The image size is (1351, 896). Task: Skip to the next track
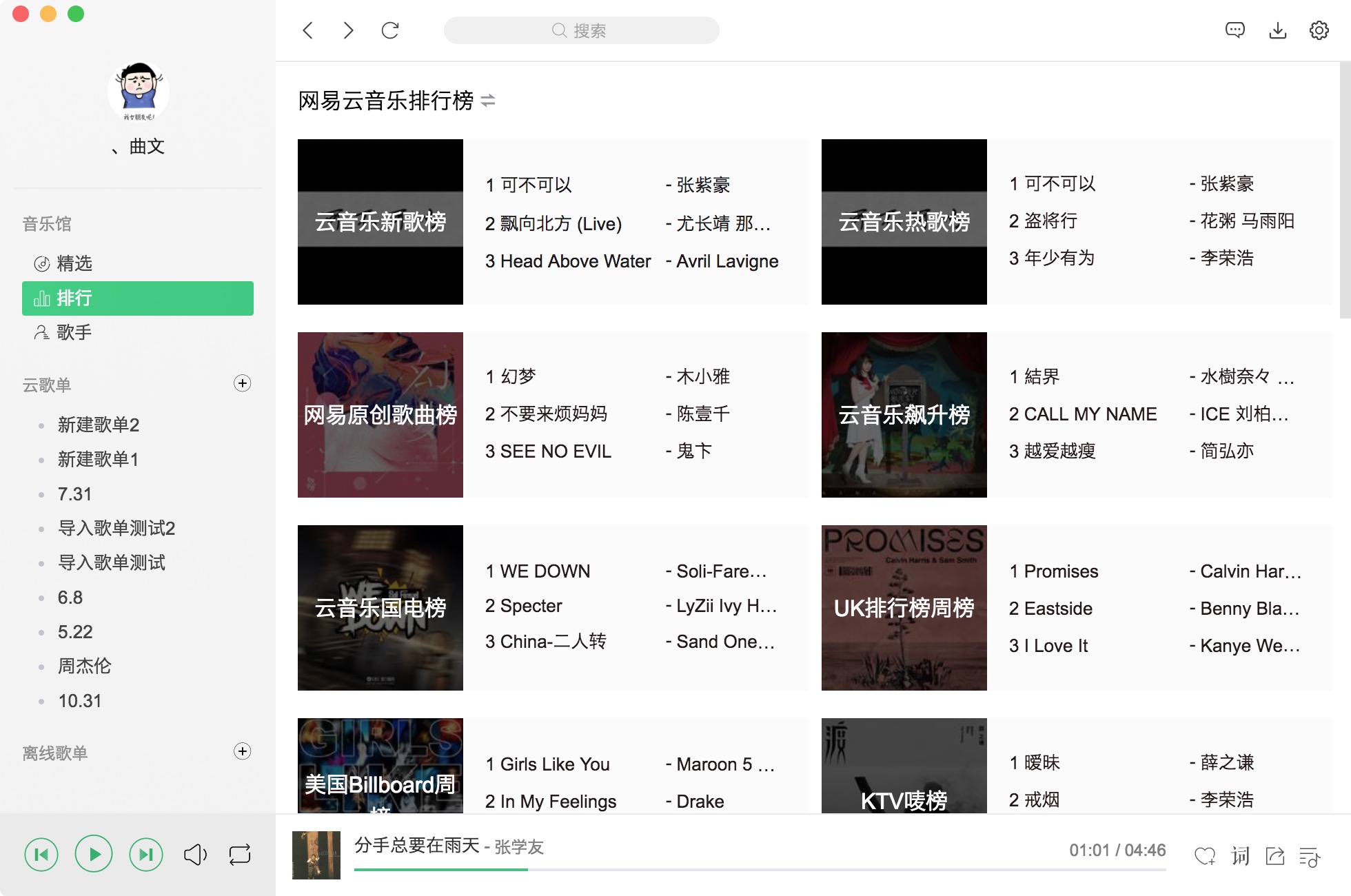coord(146,855)
